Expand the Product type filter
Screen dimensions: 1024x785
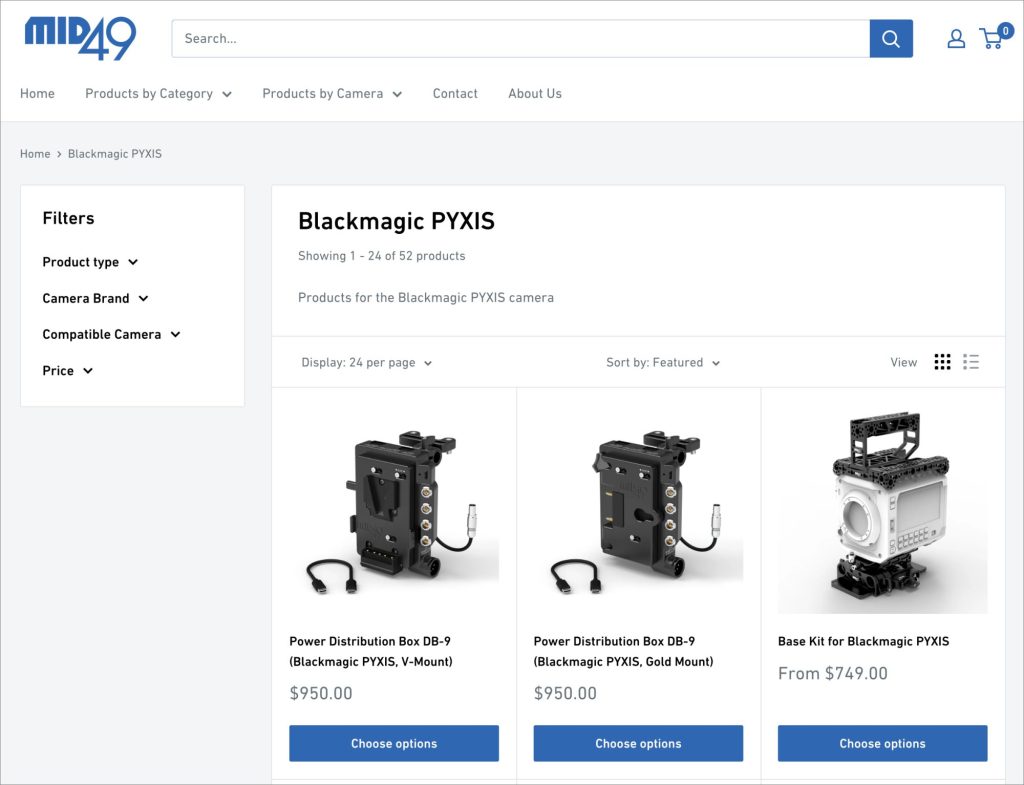click(90, 262)
